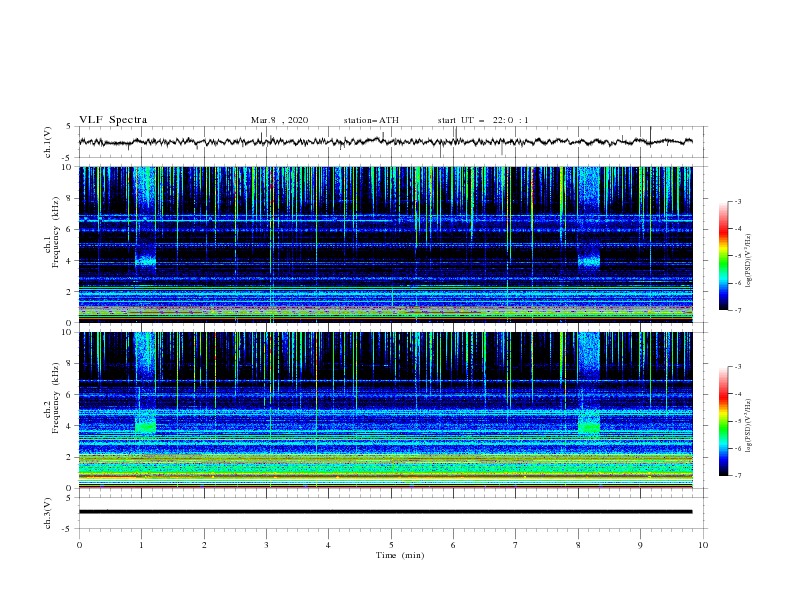Screen dimensions: 792x612
Task: Click the ch.2 Frequency (kHz) axis label
Action: [52, 398]
